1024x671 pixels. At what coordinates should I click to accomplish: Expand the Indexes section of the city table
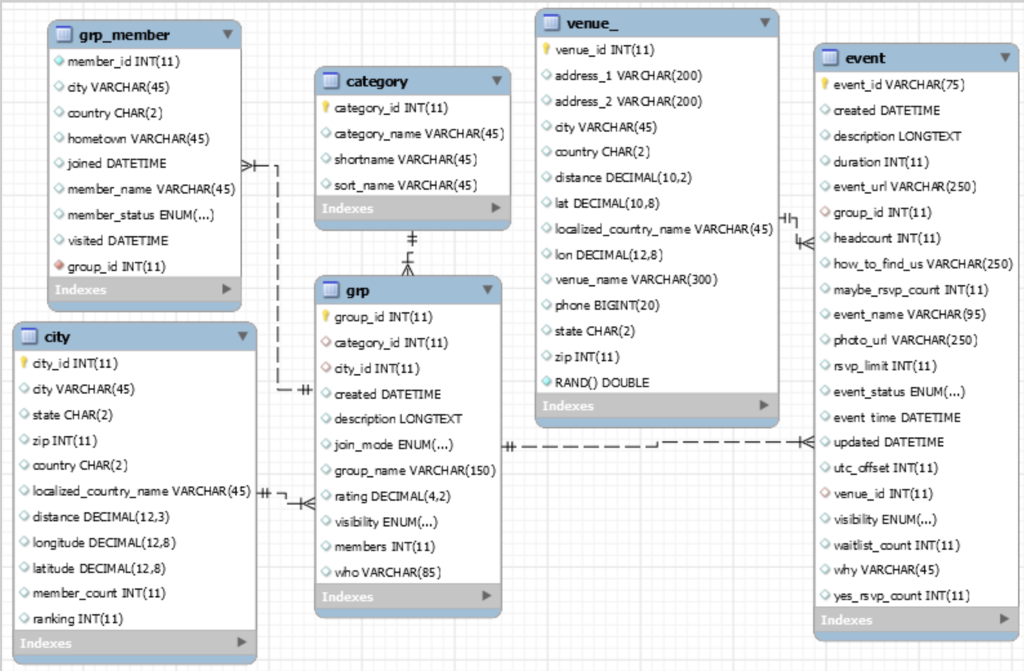tap(243, 644)
